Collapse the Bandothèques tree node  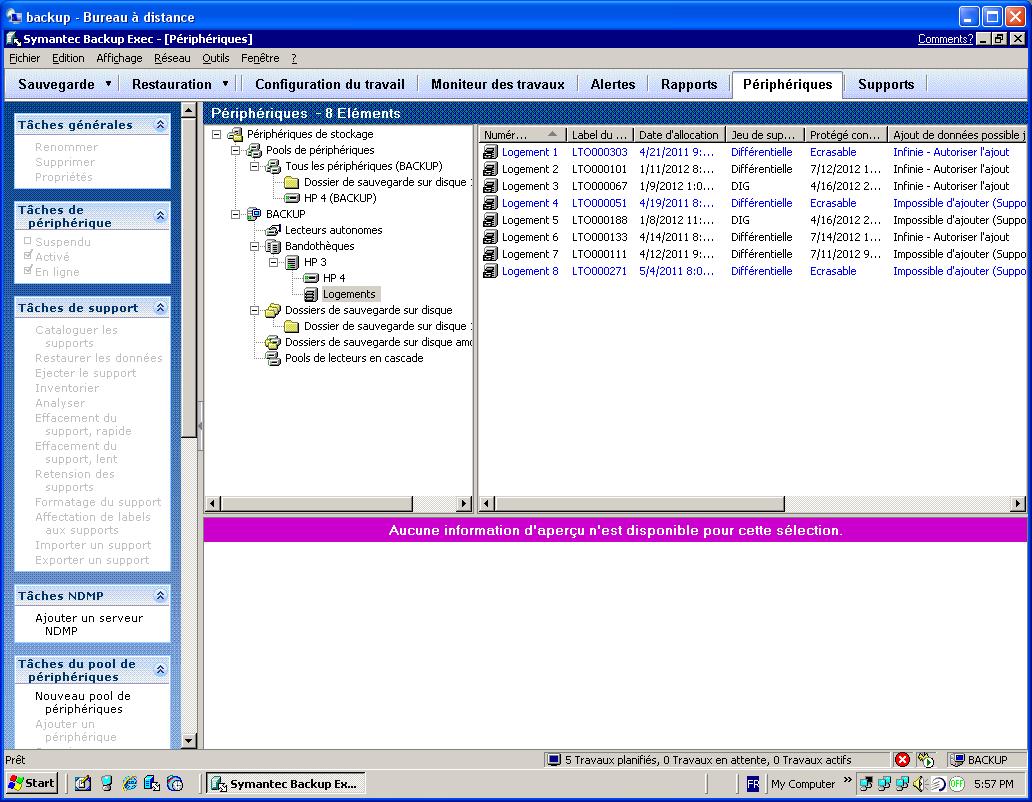coord(255,246)
